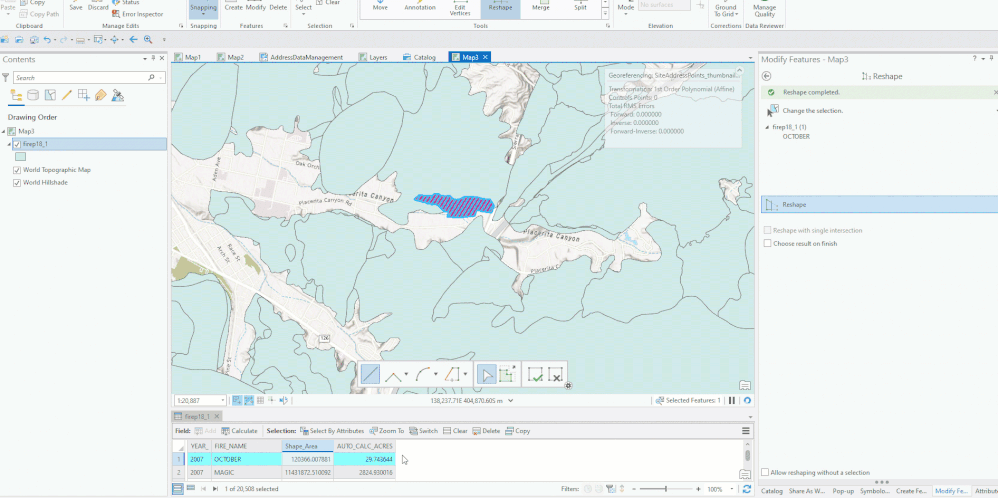The height and width of the screenshot is (498, 998).
Task: Click Calculate field in attribute table
Action: tap(239, 431)
